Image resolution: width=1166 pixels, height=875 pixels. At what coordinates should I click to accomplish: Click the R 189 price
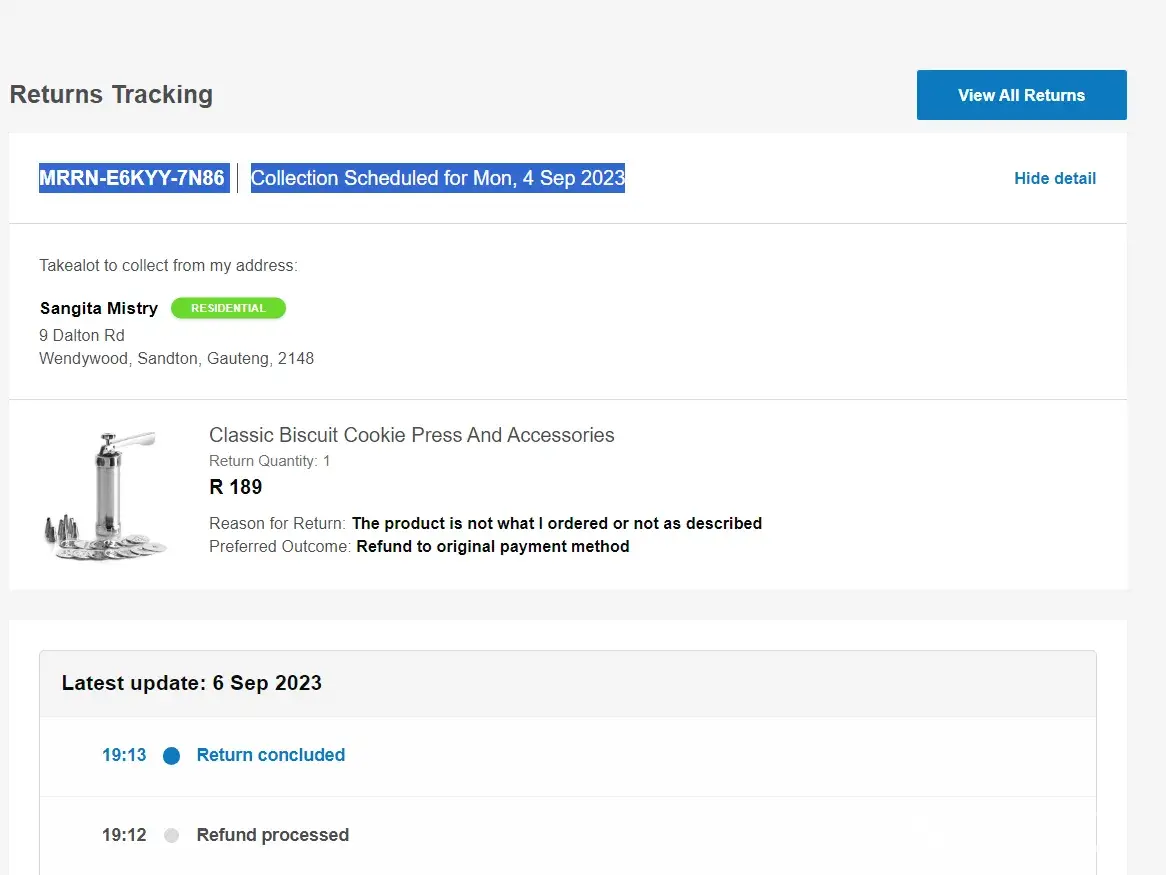click(x=235, y=487)
